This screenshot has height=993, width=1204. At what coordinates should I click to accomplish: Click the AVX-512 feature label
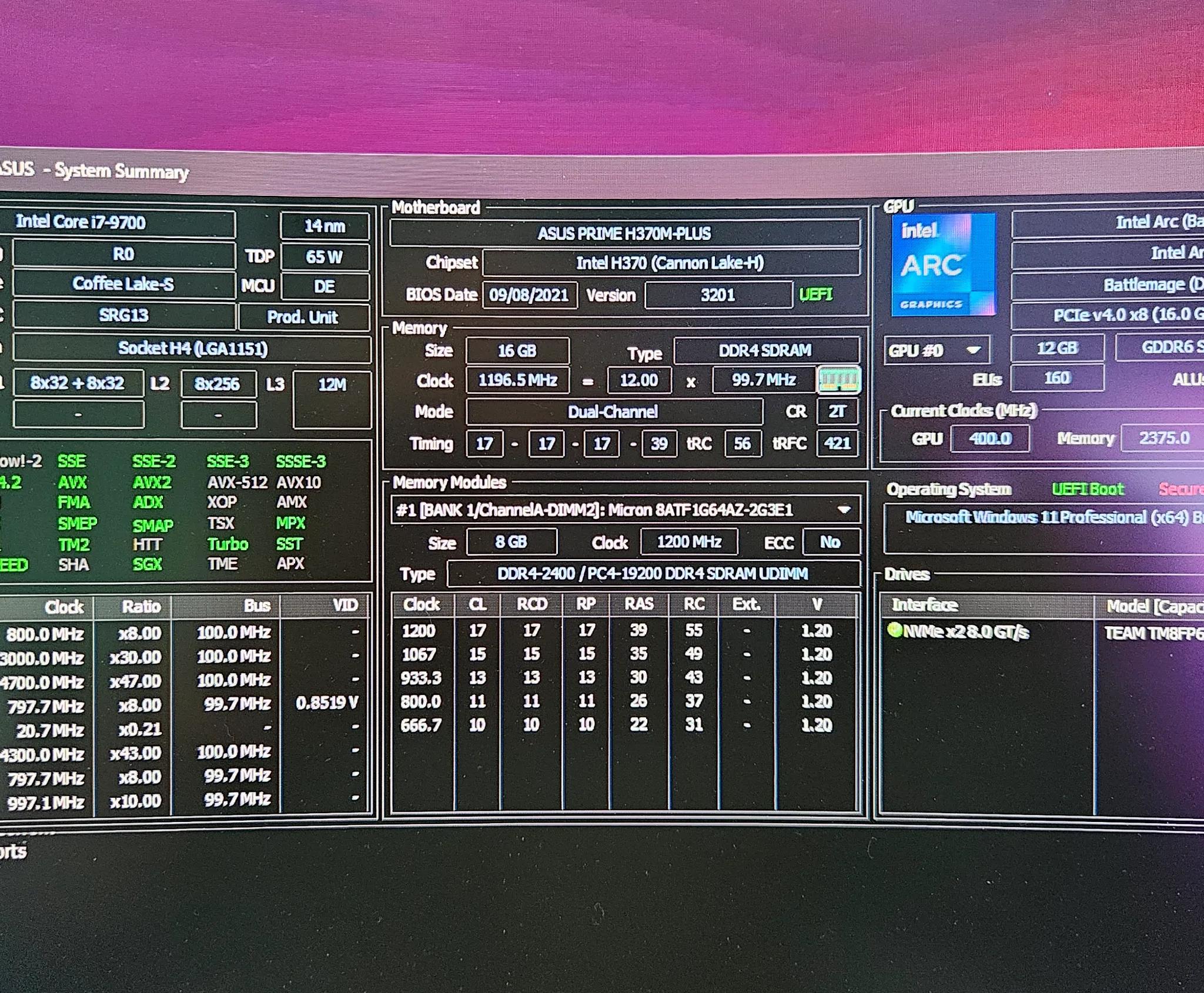(x=237, y=483)
